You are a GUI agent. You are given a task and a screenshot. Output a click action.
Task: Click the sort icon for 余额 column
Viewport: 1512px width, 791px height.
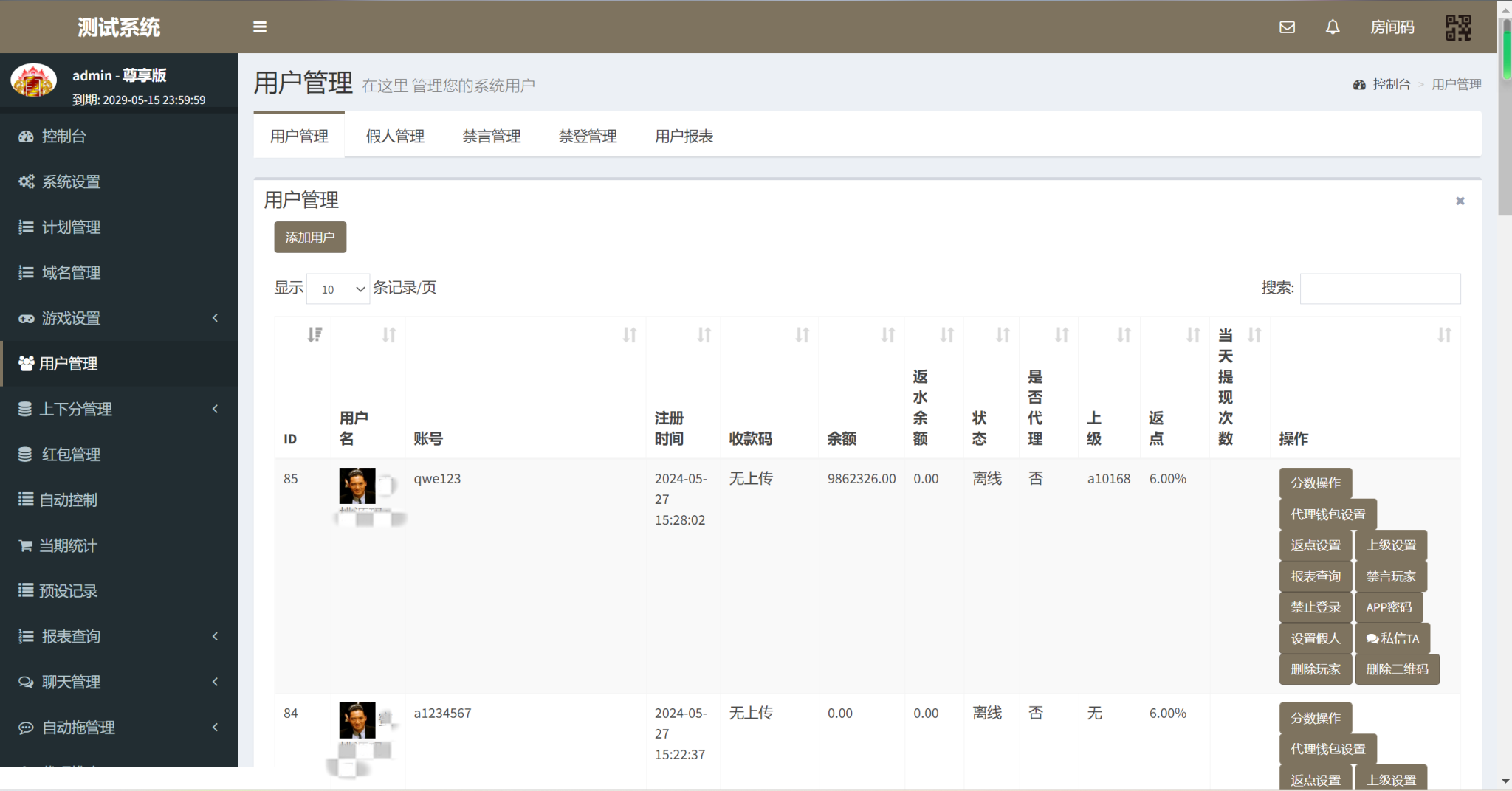[887, 335]
